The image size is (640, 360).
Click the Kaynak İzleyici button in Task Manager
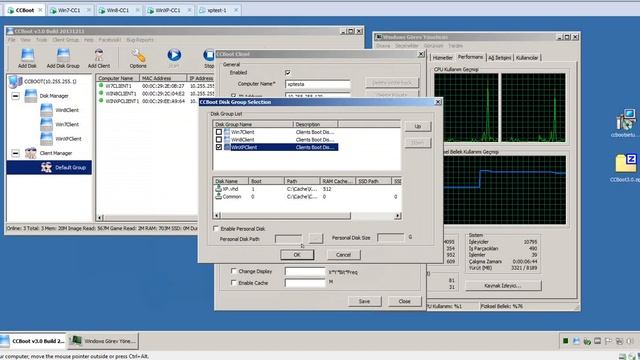(x=503, y=285)
